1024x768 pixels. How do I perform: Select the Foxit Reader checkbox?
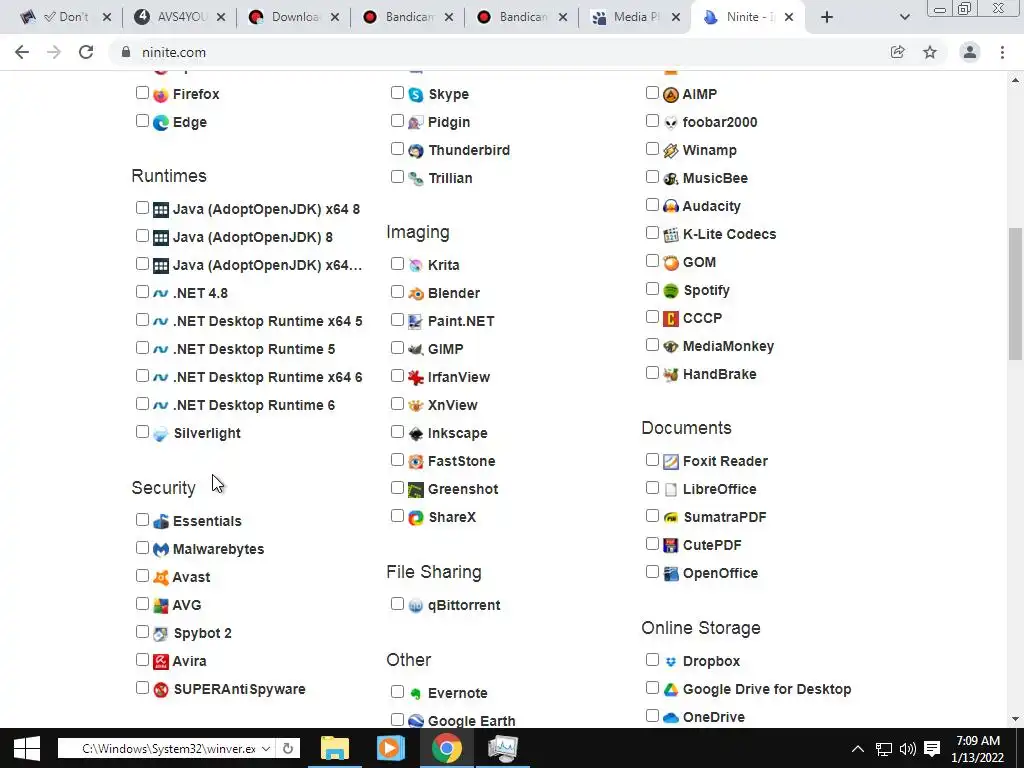coord(652,460)
